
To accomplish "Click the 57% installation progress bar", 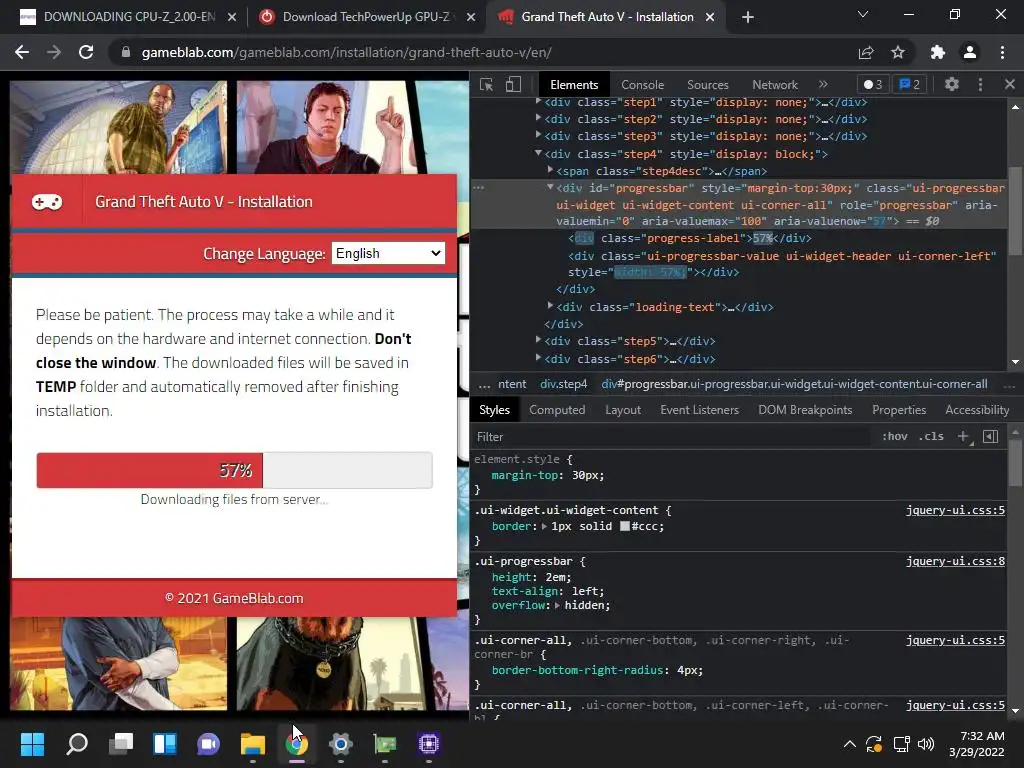I will [x=234, y=470].
